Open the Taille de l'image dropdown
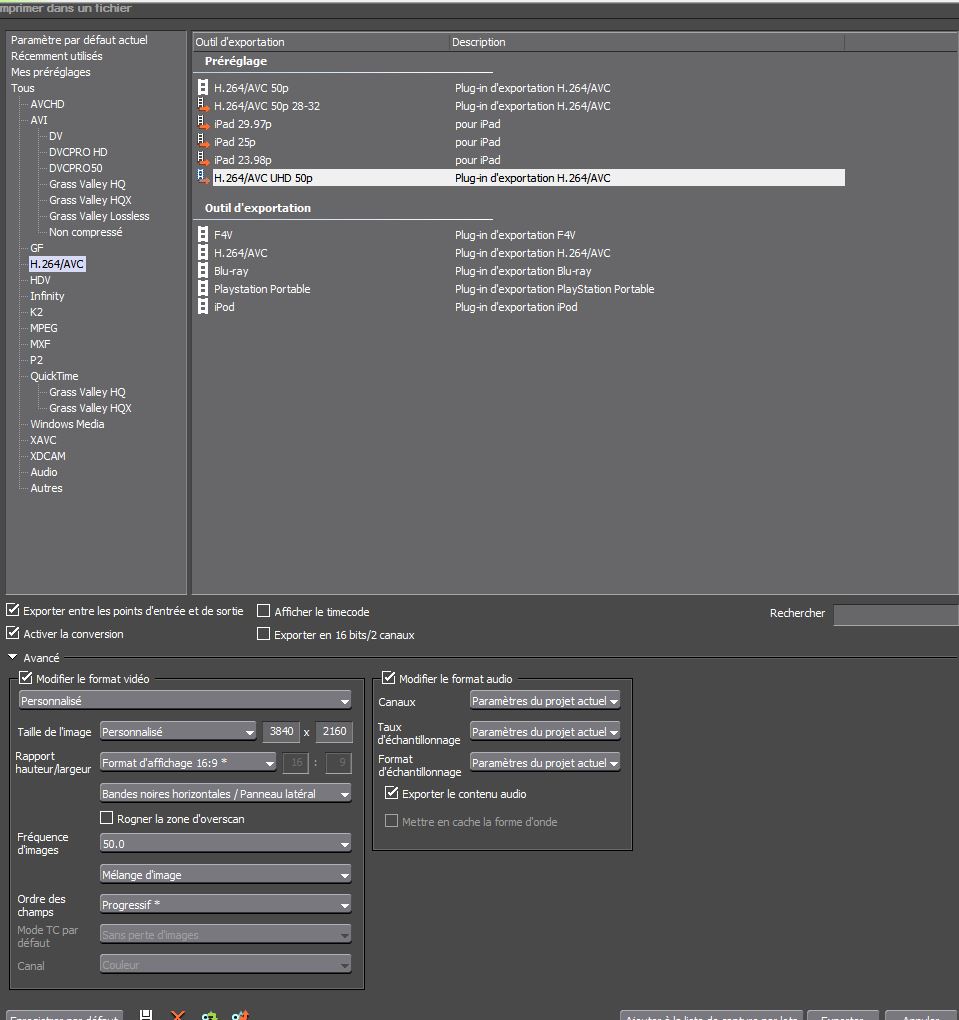 click(178, 732)
